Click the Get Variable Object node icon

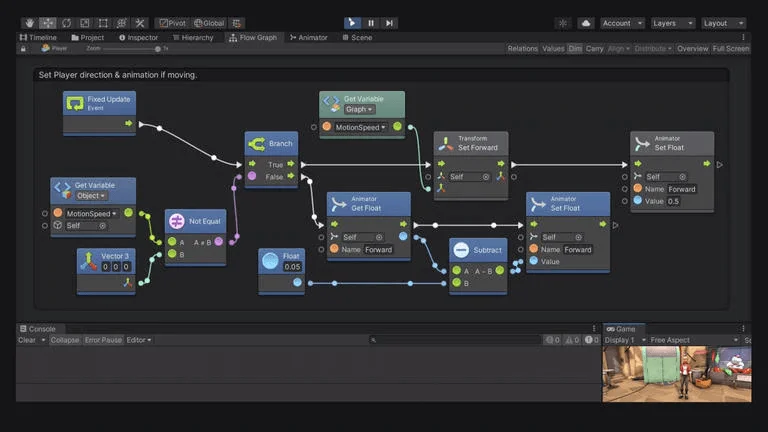63,190
